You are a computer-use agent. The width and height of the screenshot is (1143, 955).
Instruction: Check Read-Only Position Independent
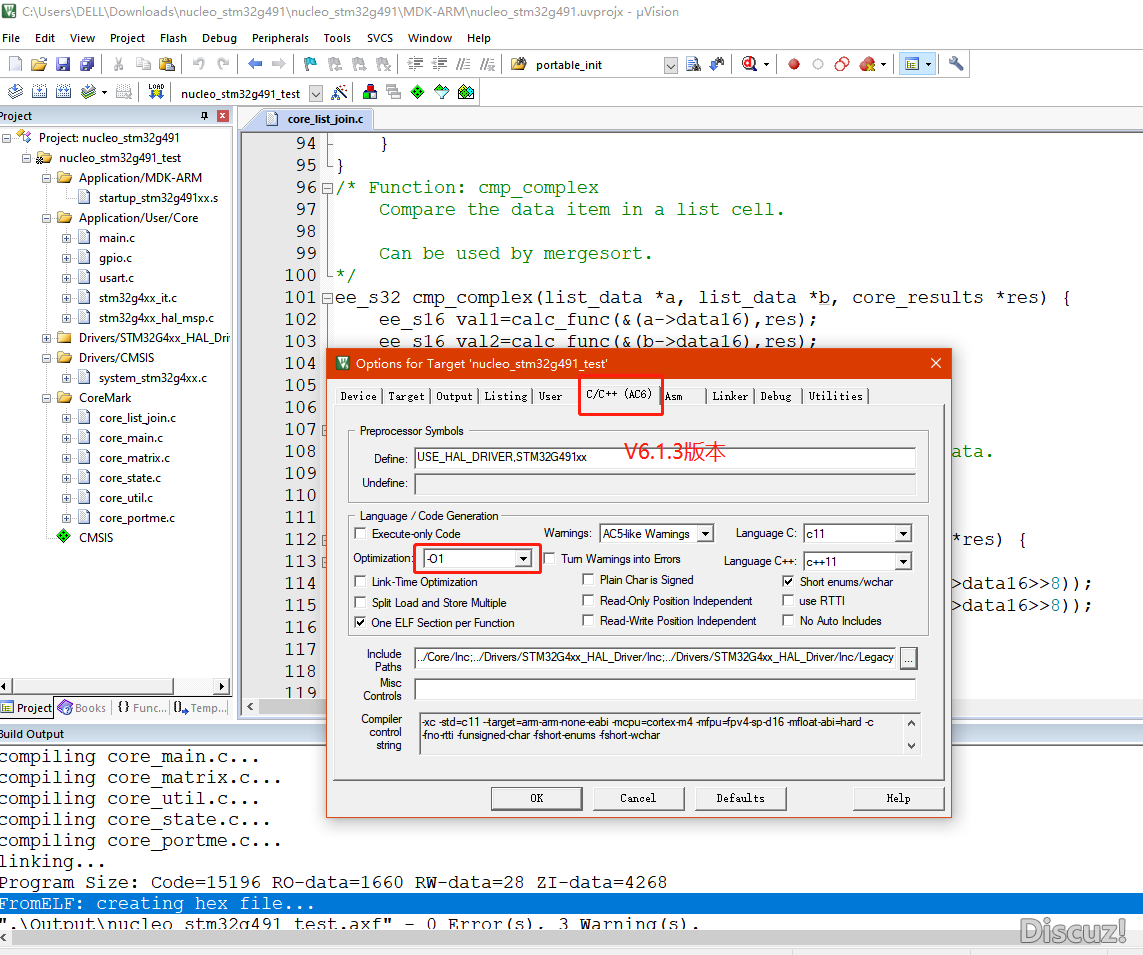pyautogui.click(x=588, y=600)
